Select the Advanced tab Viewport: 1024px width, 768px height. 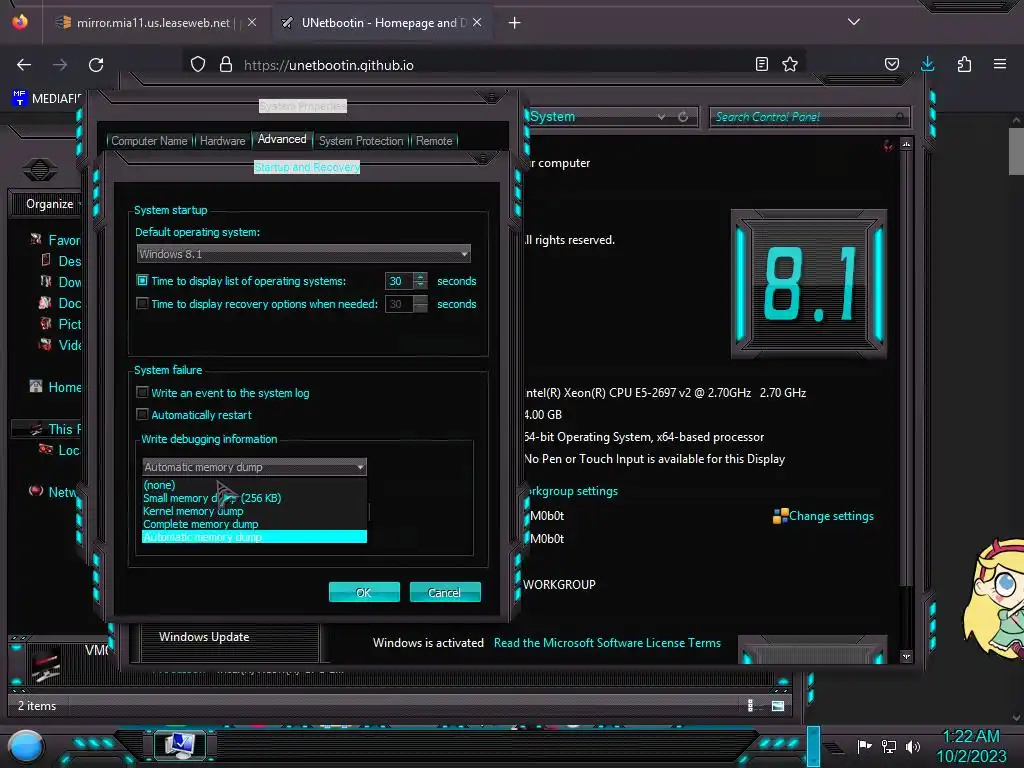(282, 139)
